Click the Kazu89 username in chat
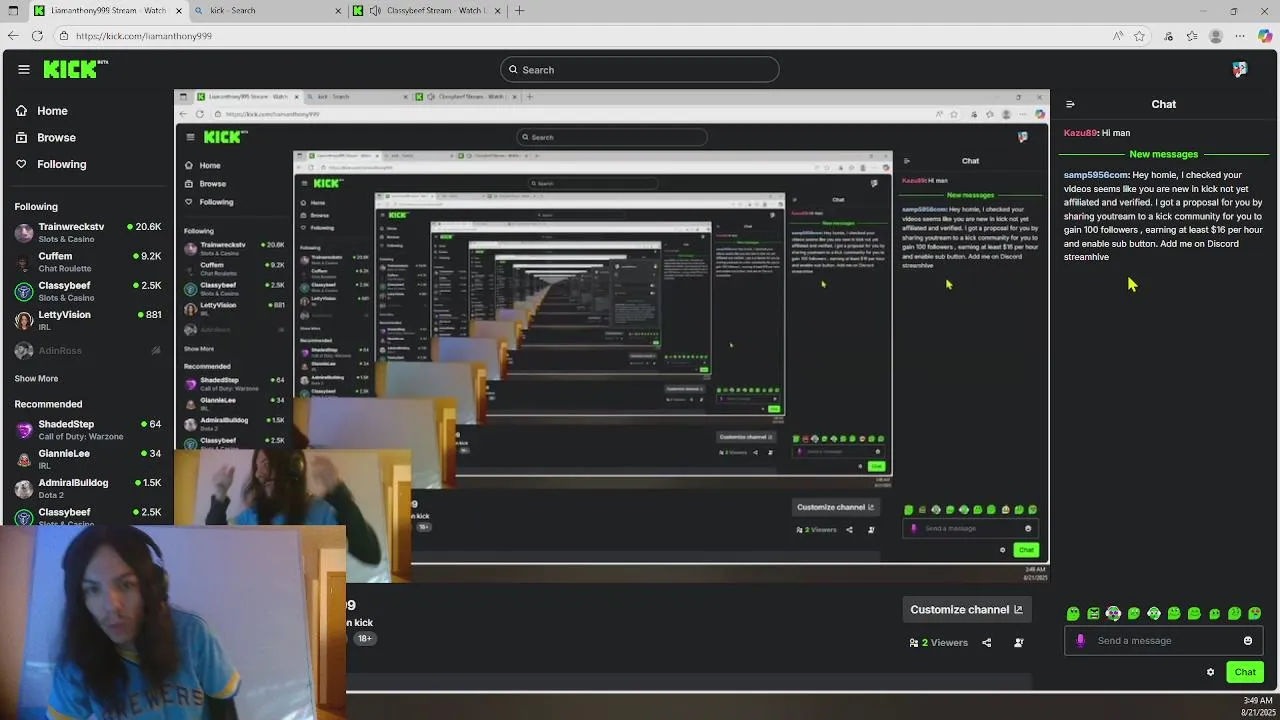Screen dimensions: 1280x720 click(x=1080, y=133)
